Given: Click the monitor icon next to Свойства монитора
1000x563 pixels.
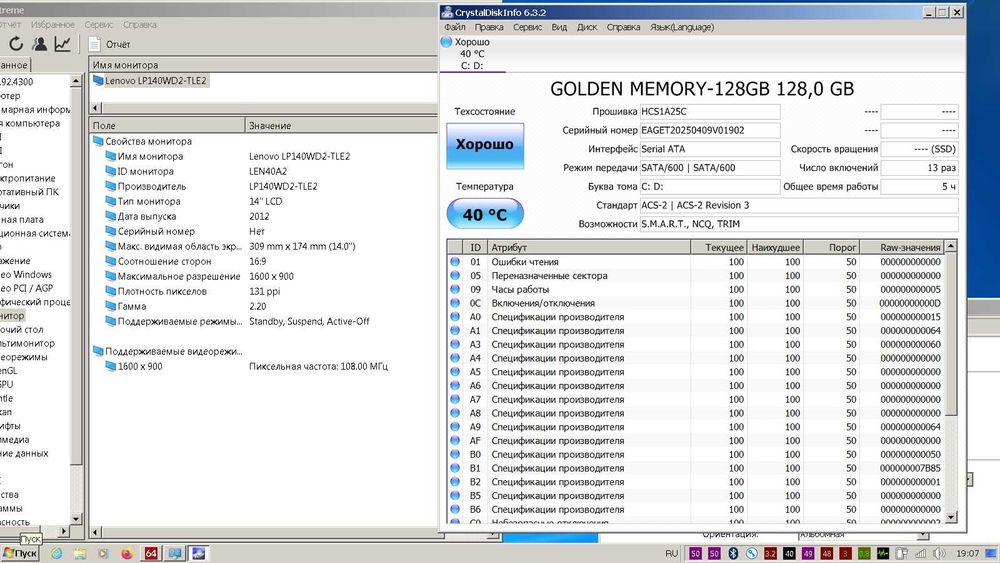Looking at the screenshot, I should [98, 141].
